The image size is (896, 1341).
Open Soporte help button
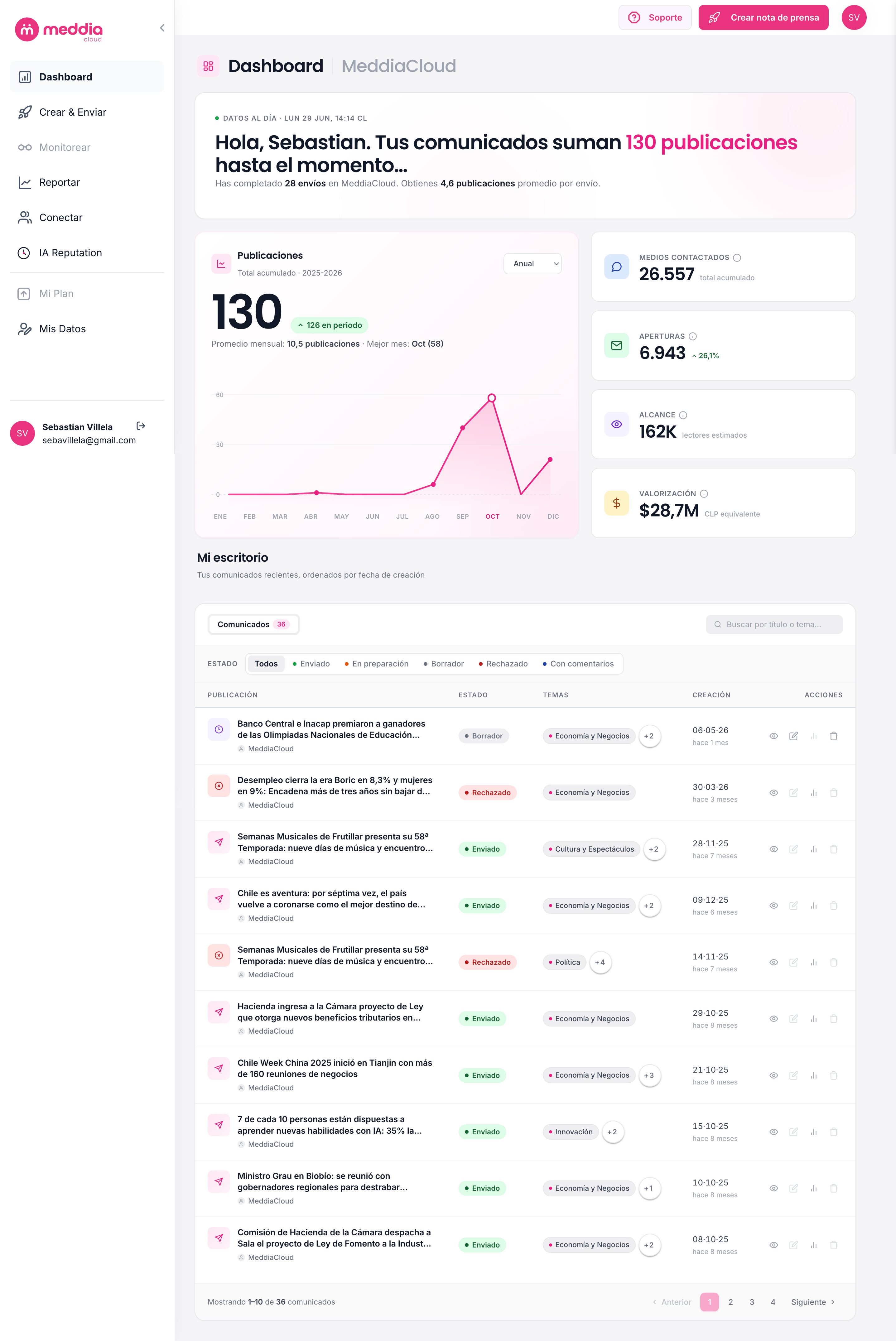coord(655,18)
